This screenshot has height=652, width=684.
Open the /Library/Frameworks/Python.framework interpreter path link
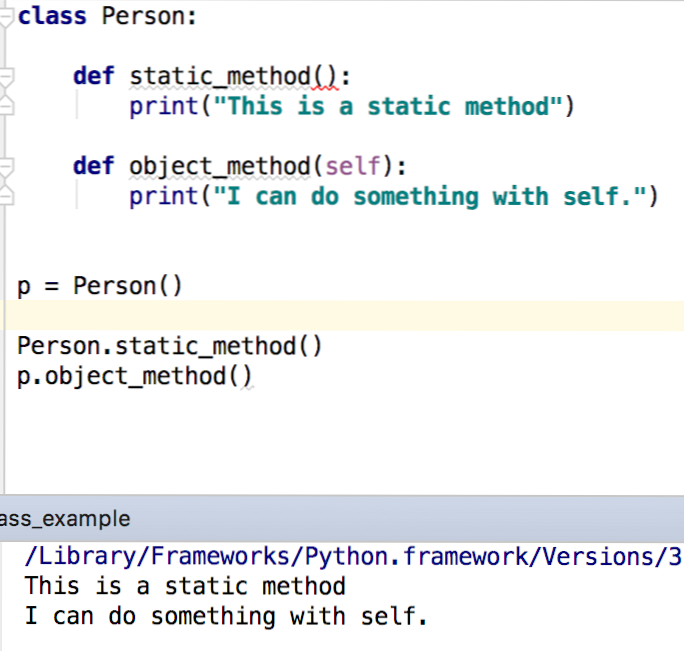(x=353, y=556)
